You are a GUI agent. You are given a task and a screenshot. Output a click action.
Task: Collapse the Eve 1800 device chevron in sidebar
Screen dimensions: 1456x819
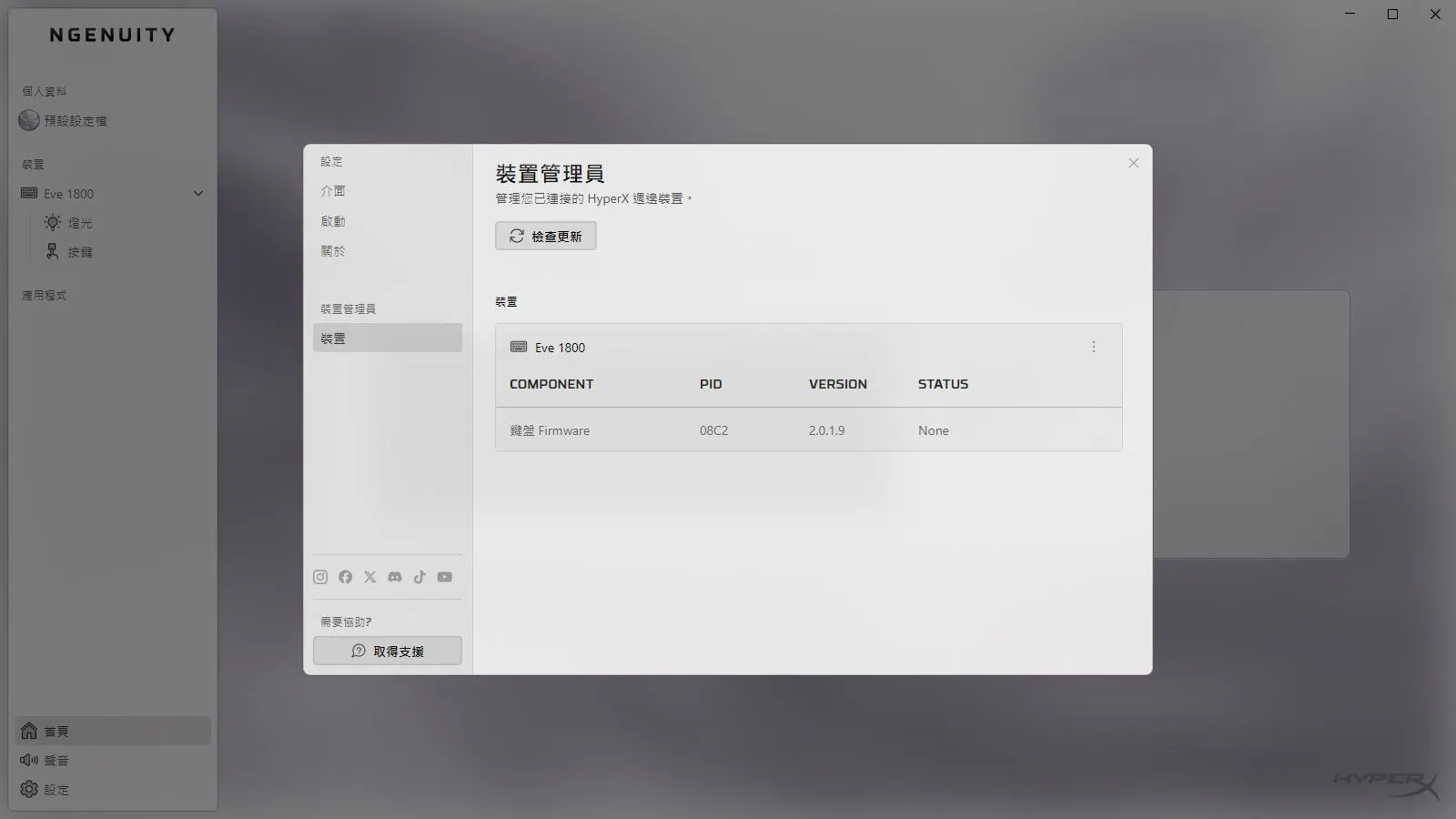(x=198, y=193)
